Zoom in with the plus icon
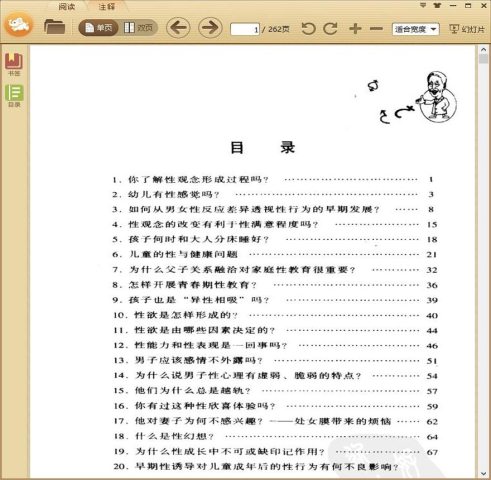Screen dimensions: 491x480 tap(355, 29)
